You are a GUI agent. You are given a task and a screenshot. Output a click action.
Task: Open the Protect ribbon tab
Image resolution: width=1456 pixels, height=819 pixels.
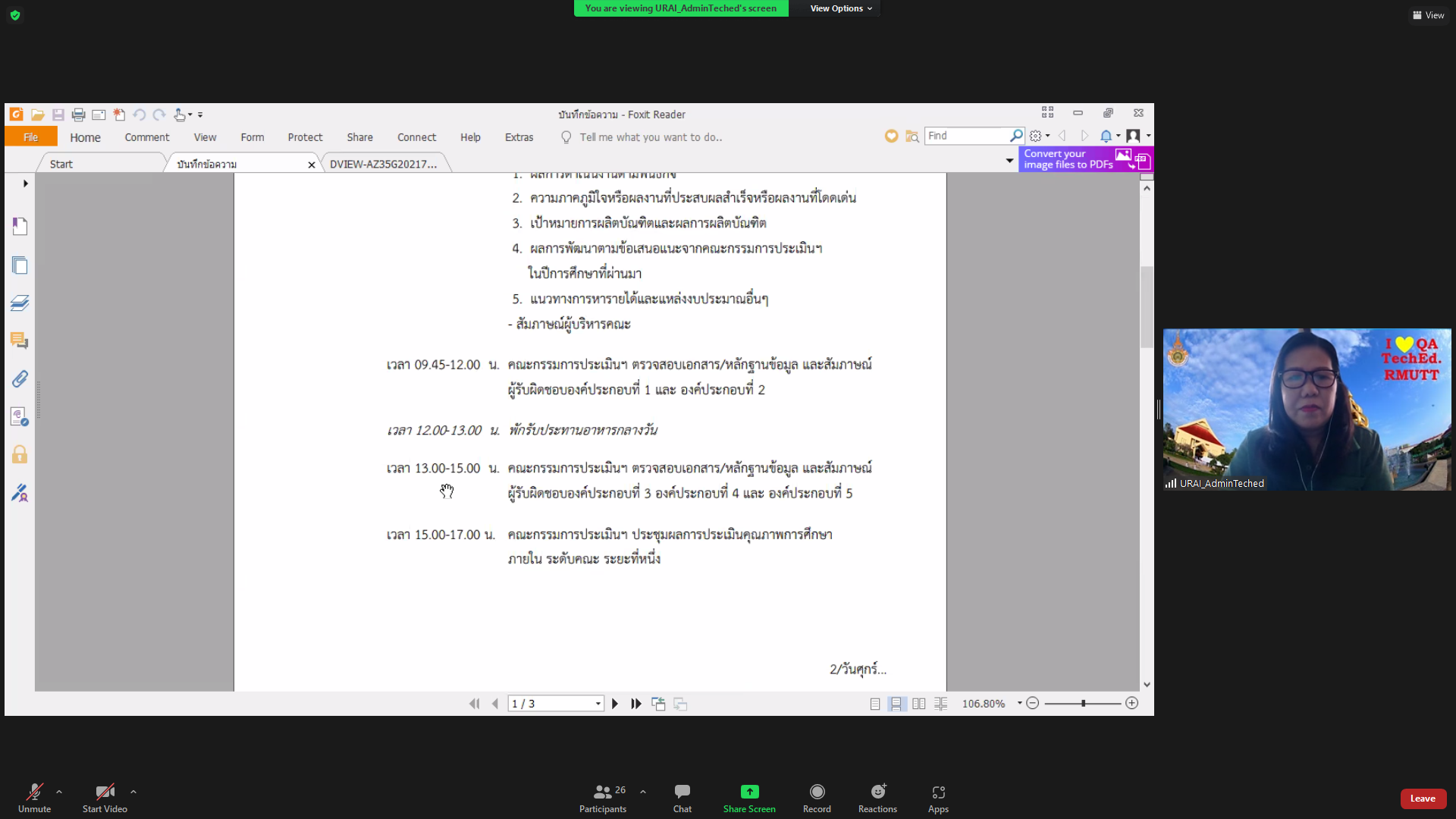pyautogui.click(x=305, y=137)
